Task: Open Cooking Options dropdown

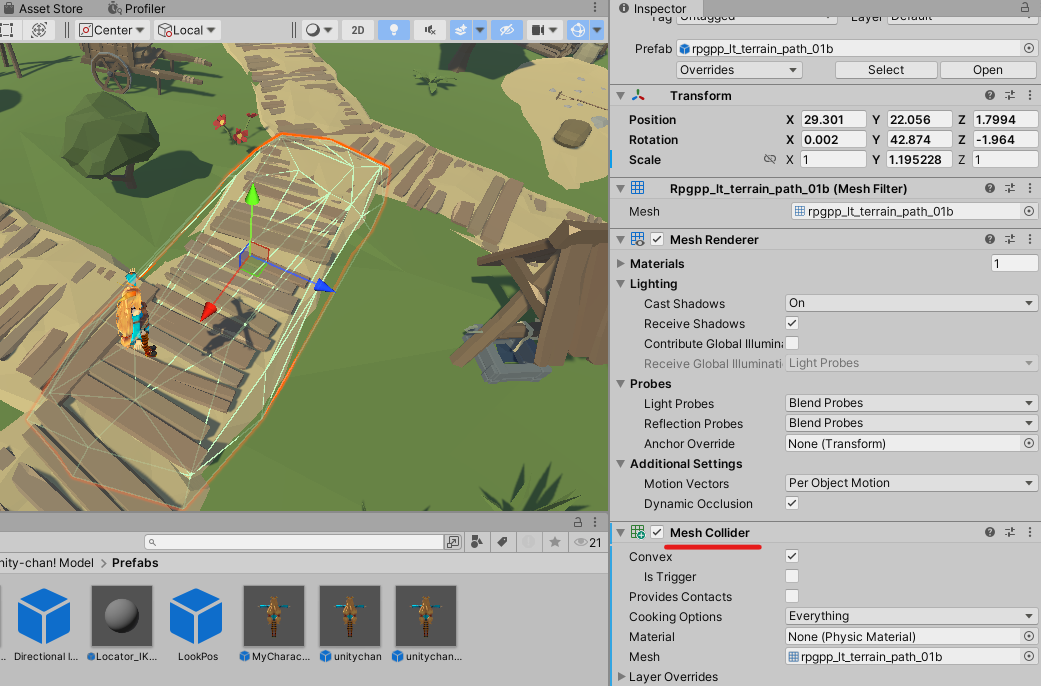Action: point(910,616)
